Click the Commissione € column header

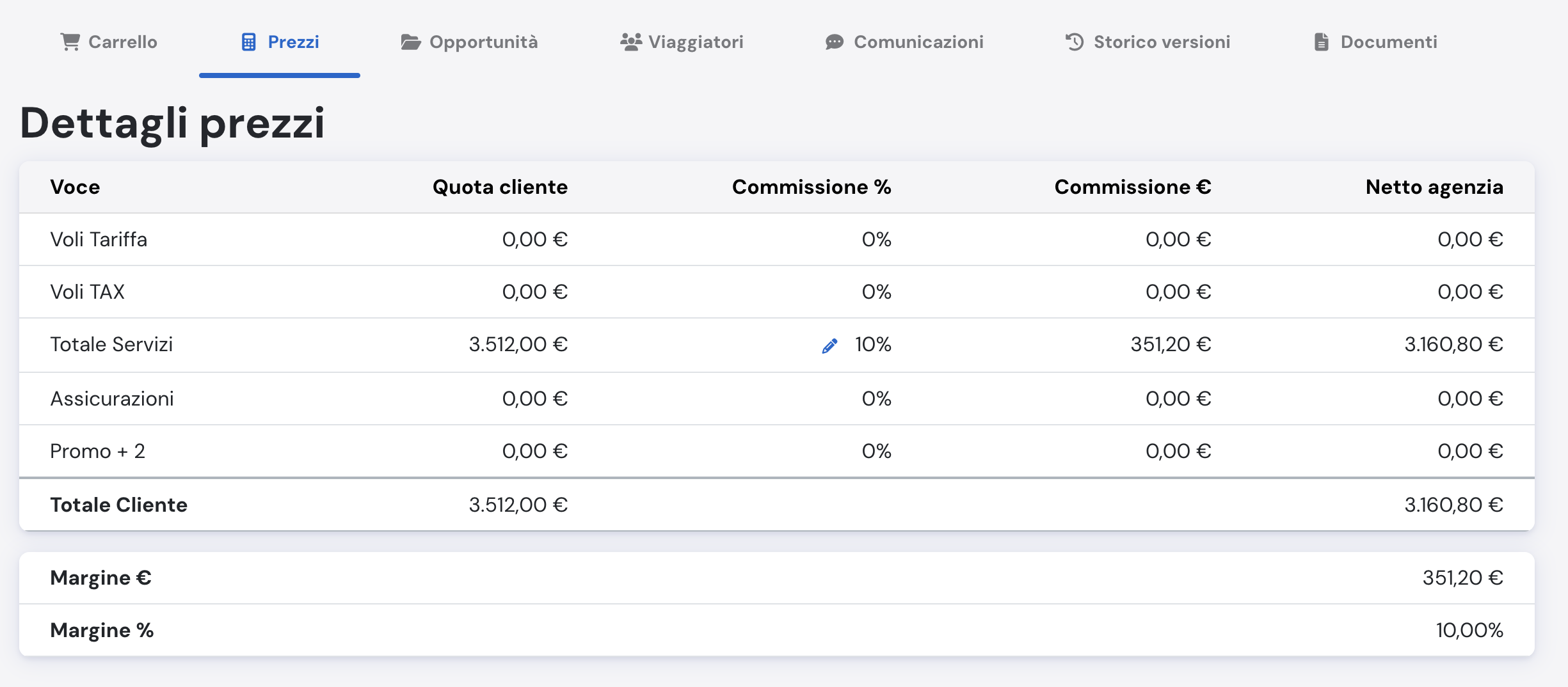(x=1133, y=187)
